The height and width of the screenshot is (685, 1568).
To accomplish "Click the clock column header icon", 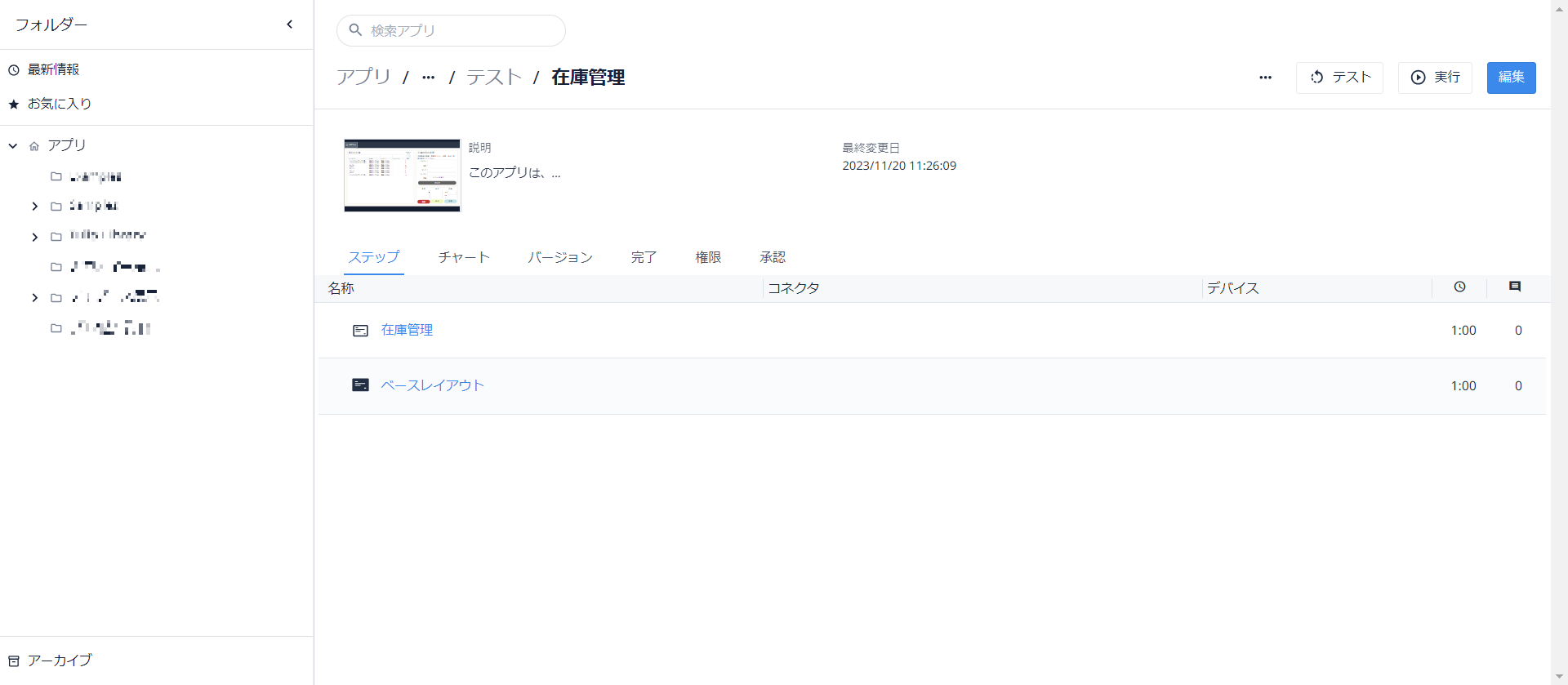I will (1459, 287).
